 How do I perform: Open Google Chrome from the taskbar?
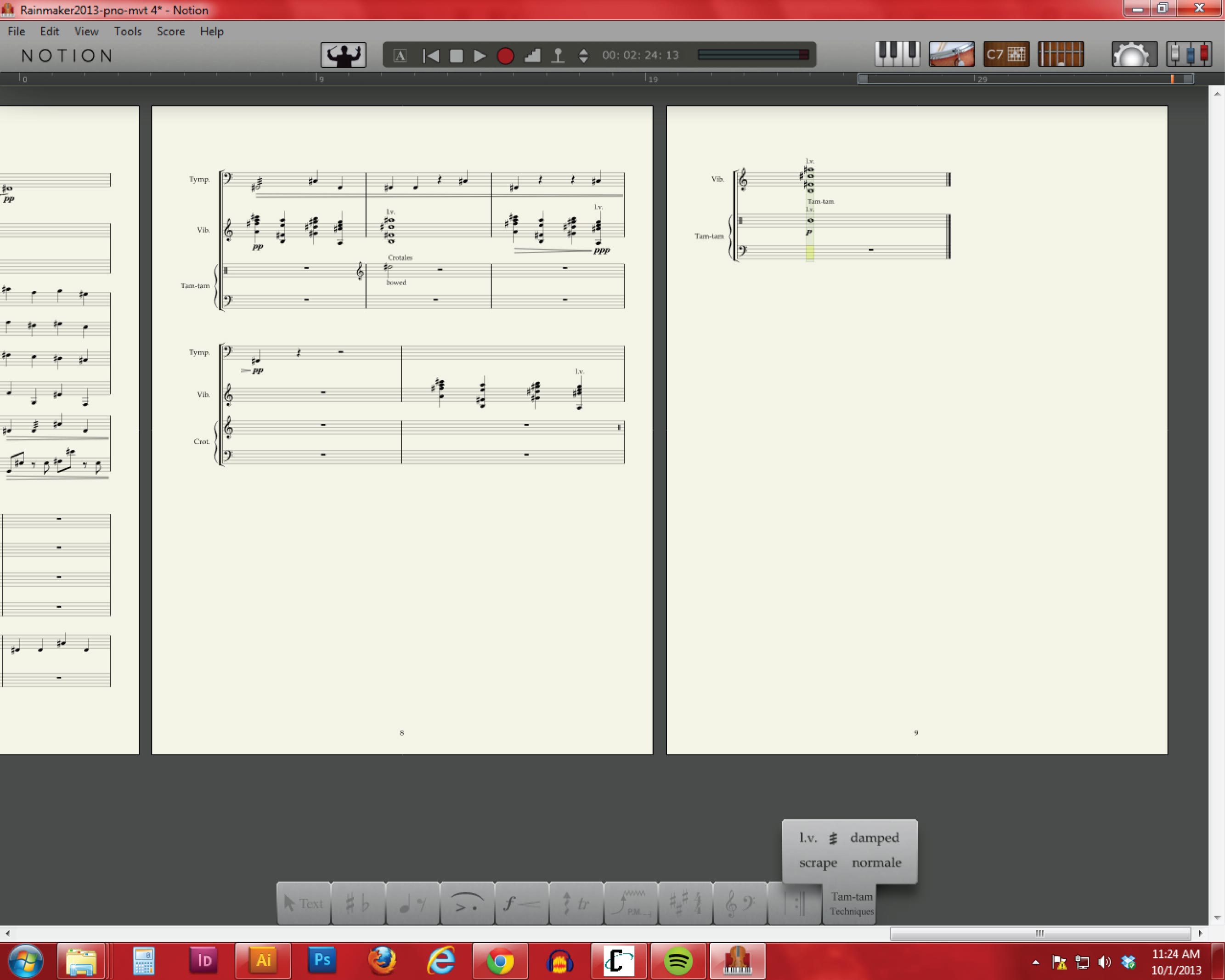point(500,961)
